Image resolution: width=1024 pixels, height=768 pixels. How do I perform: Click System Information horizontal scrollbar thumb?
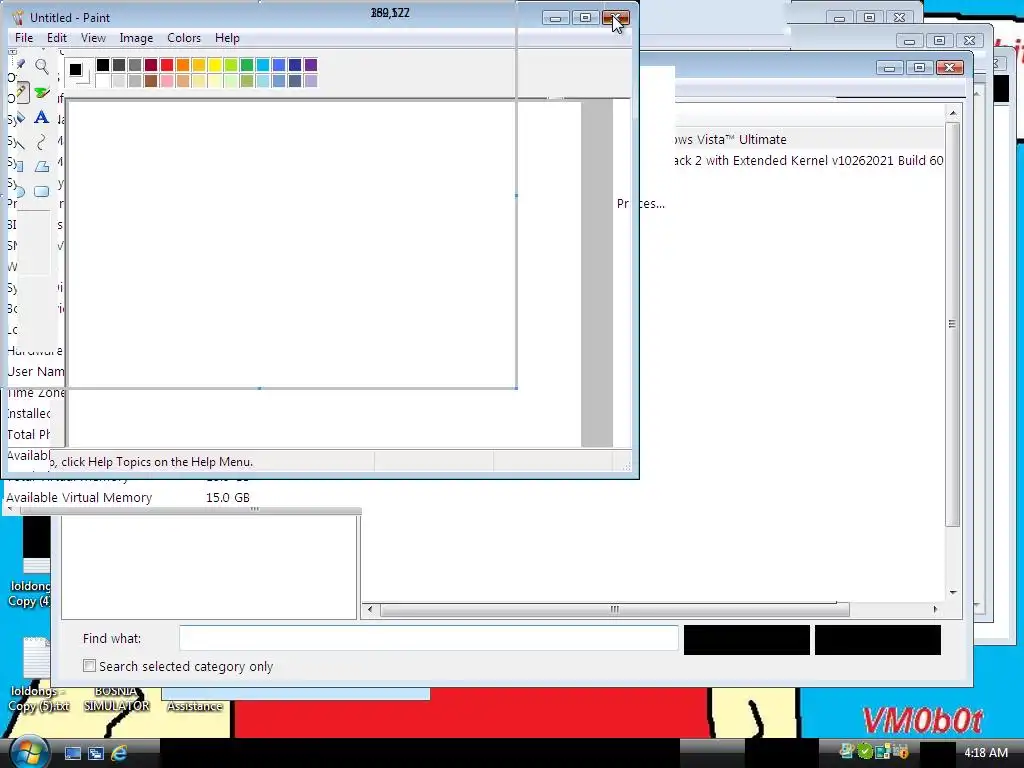615,609
